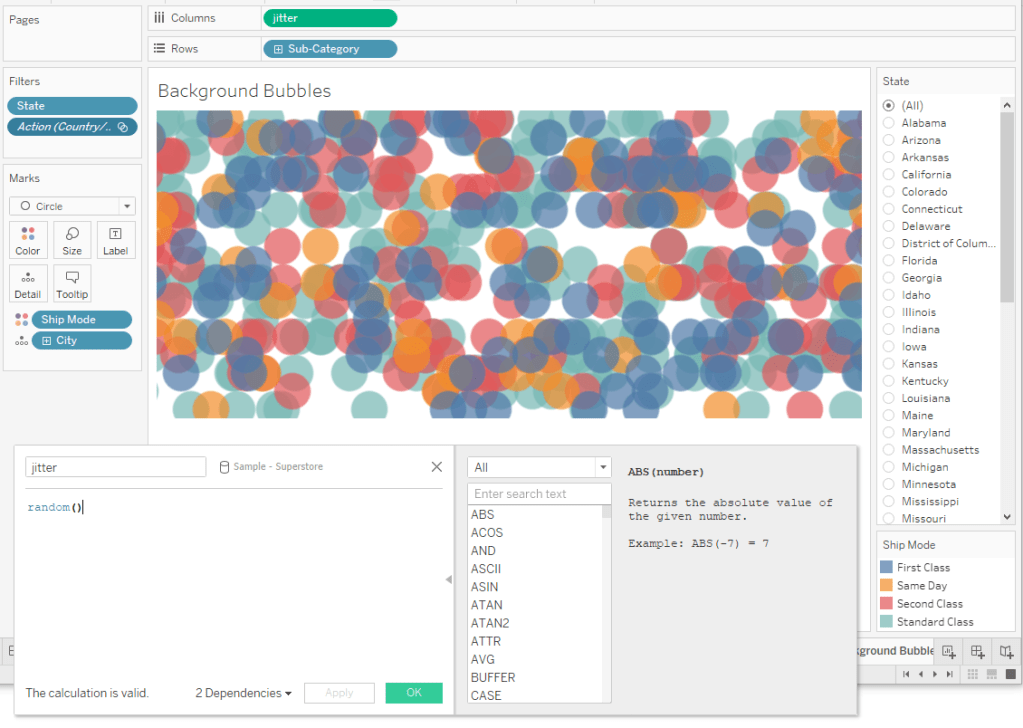Select California in State filter

(x=888, y=175)
